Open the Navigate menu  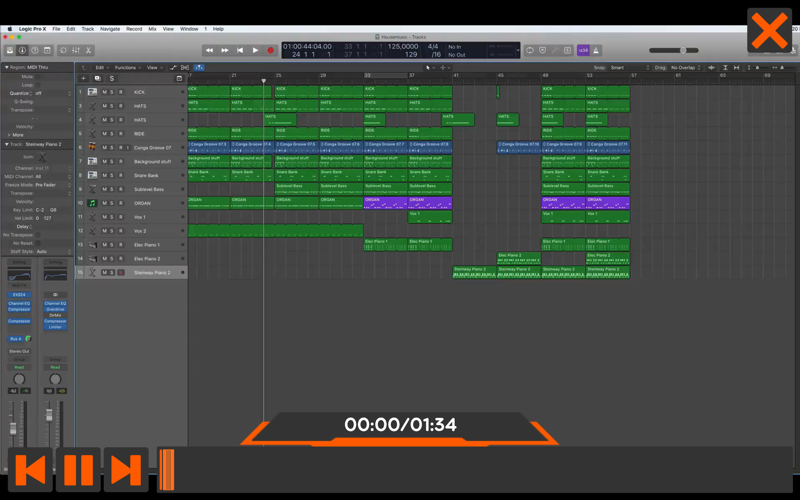coord(110,29)
